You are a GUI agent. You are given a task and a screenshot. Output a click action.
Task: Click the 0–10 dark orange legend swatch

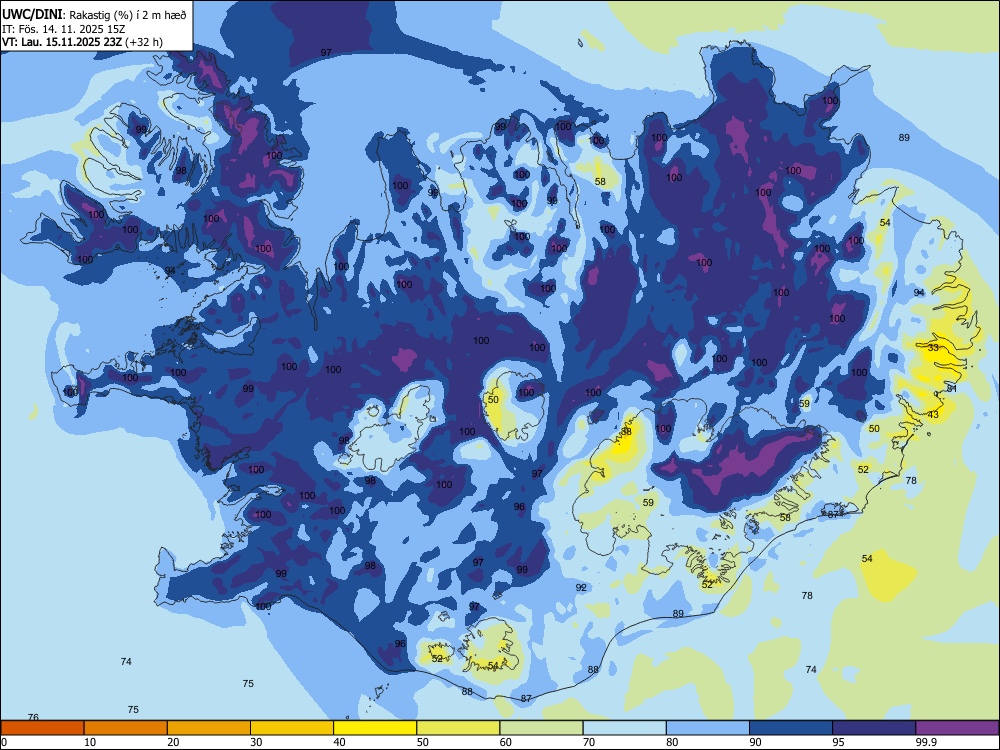(x=42, y=728)
